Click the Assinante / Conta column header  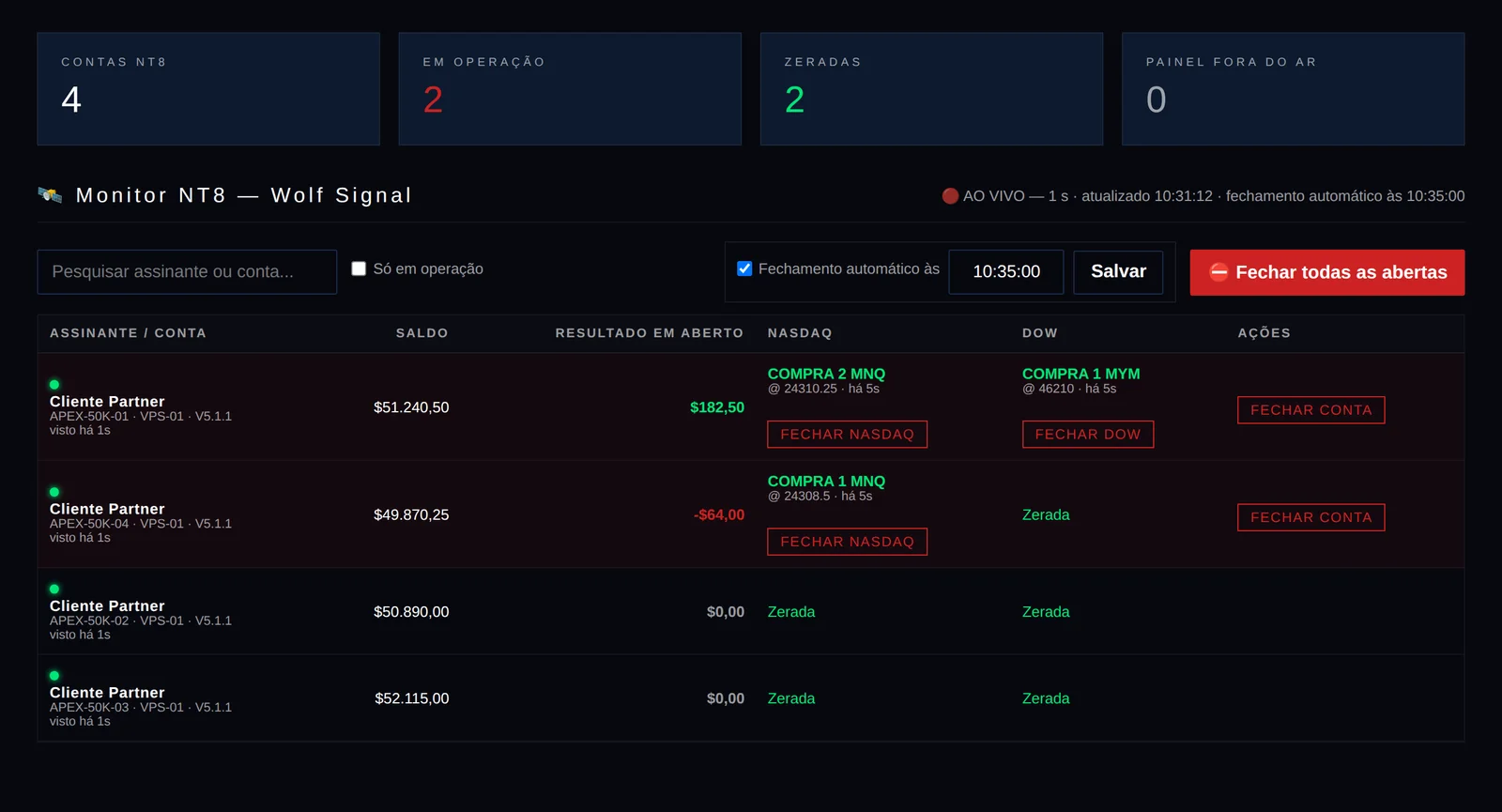pyautogui.click(x=128, y=333)
